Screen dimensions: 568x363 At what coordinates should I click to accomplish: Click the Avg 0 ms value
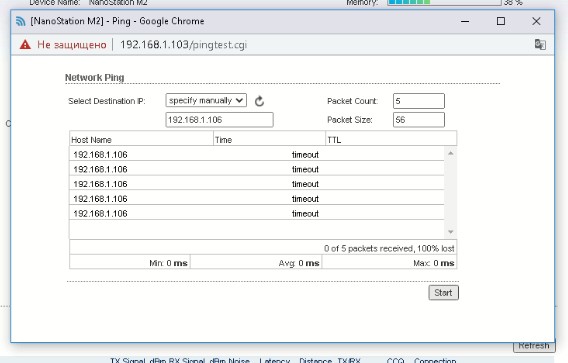tap(299, 263)
